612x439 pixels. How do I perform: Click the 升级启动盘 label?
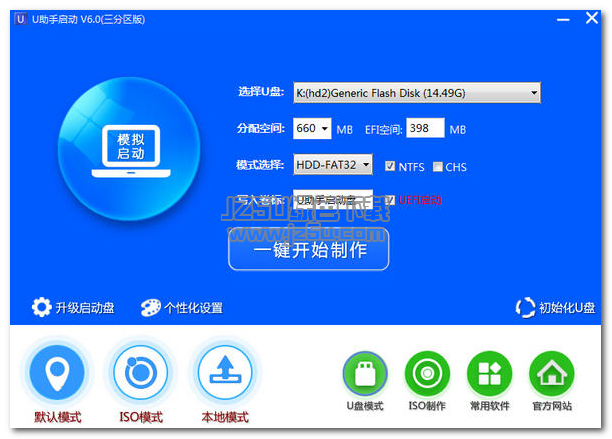pos(85,308)
